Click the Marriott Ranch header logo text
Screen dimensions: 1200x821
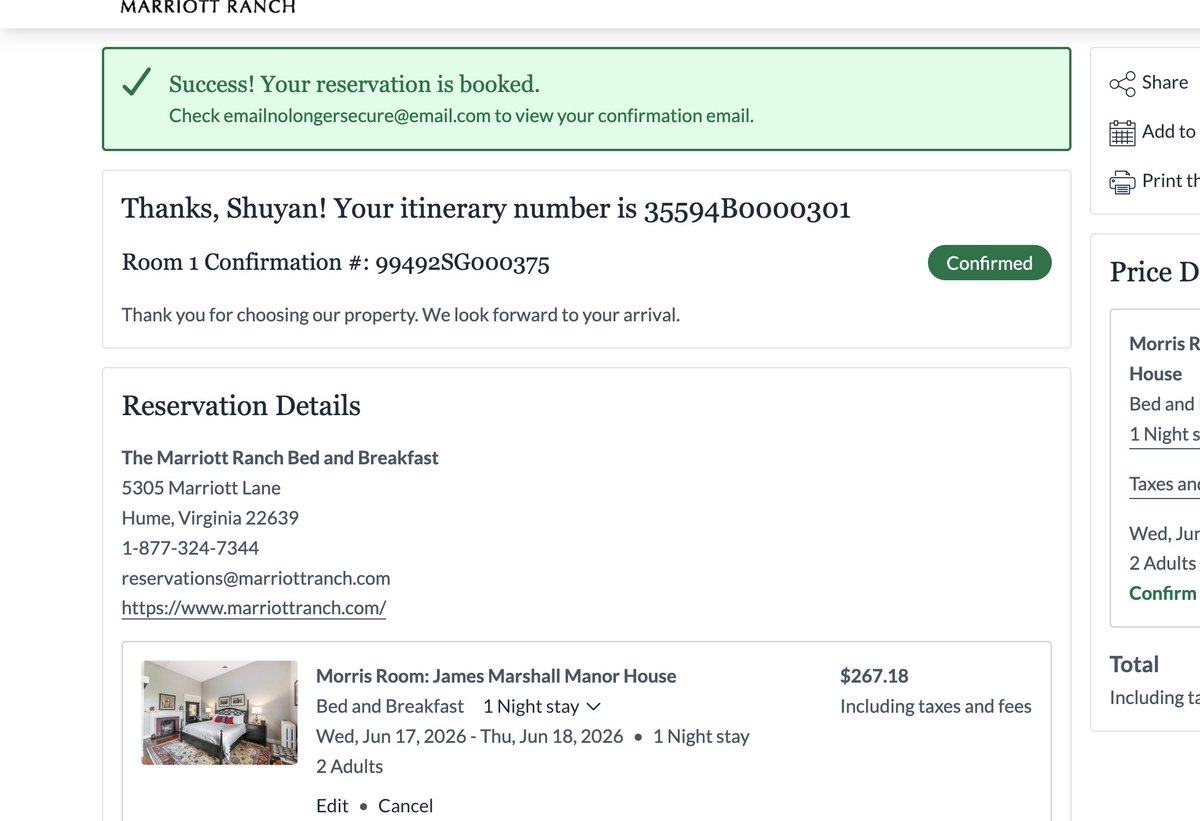coord(208,7)
